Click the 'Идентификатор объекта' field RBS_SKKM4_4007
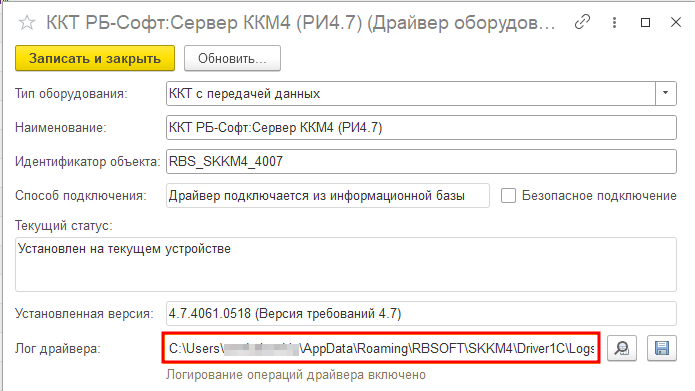Viewport: 695px width, 391px height. pos(421,161)
